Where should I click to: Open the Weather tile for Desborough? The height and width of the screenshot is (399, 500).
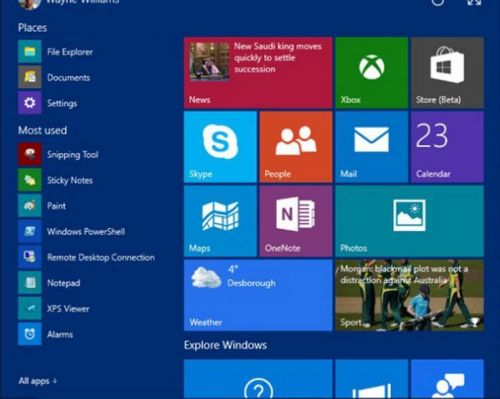pyautogui.click(x=258, y=295)
